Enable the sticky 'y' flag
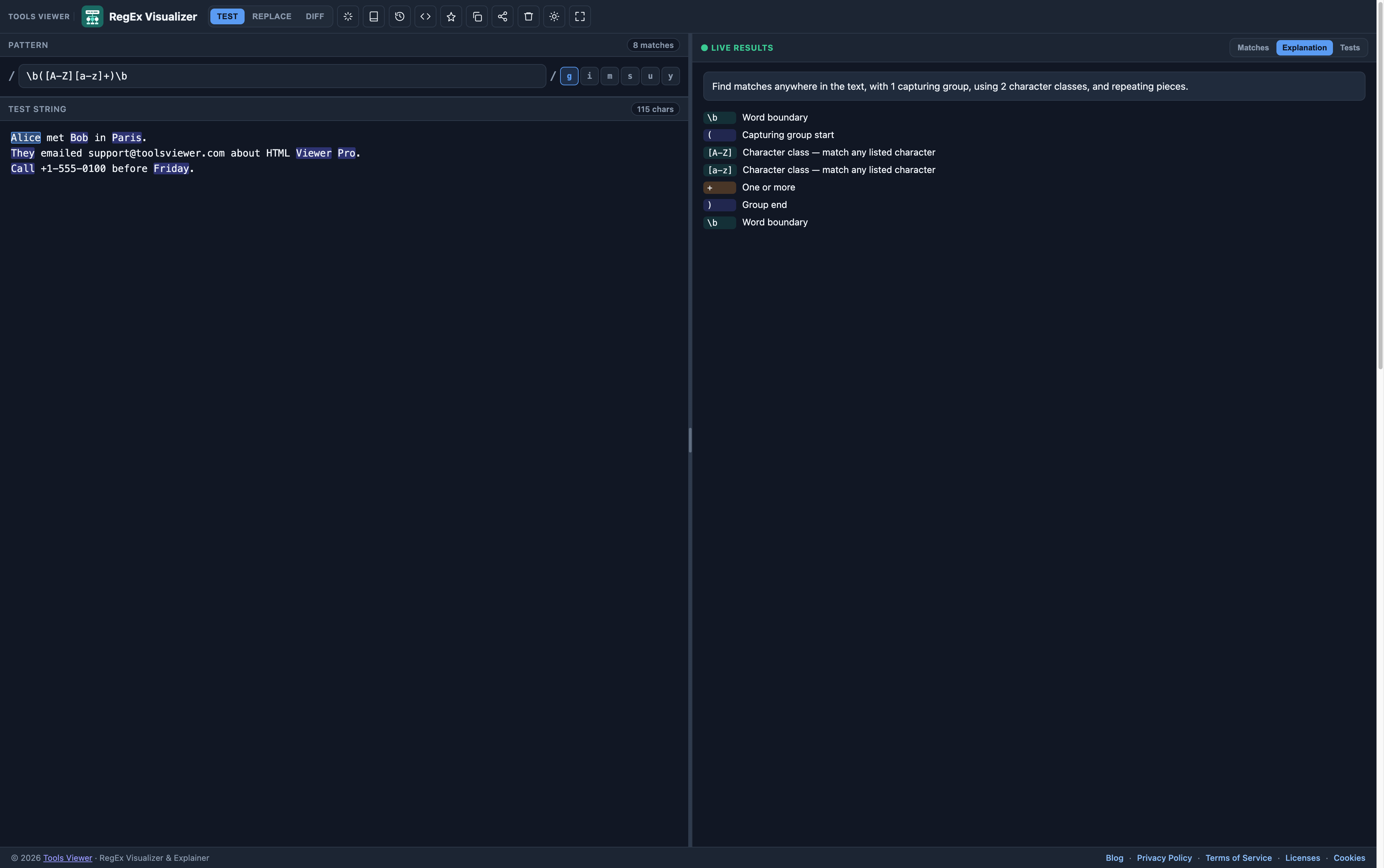Image resolution: width=1384 pixels, height=868 pixels. (x=670, y=76)
